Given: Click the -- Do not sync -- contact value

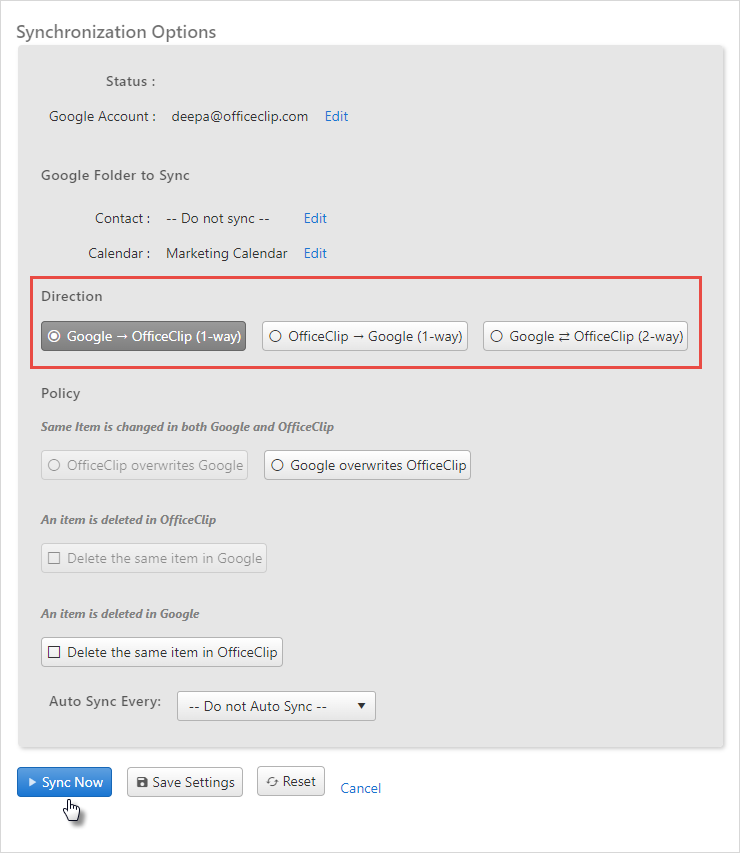Looking at the screenshot, I should click(218, 219).
